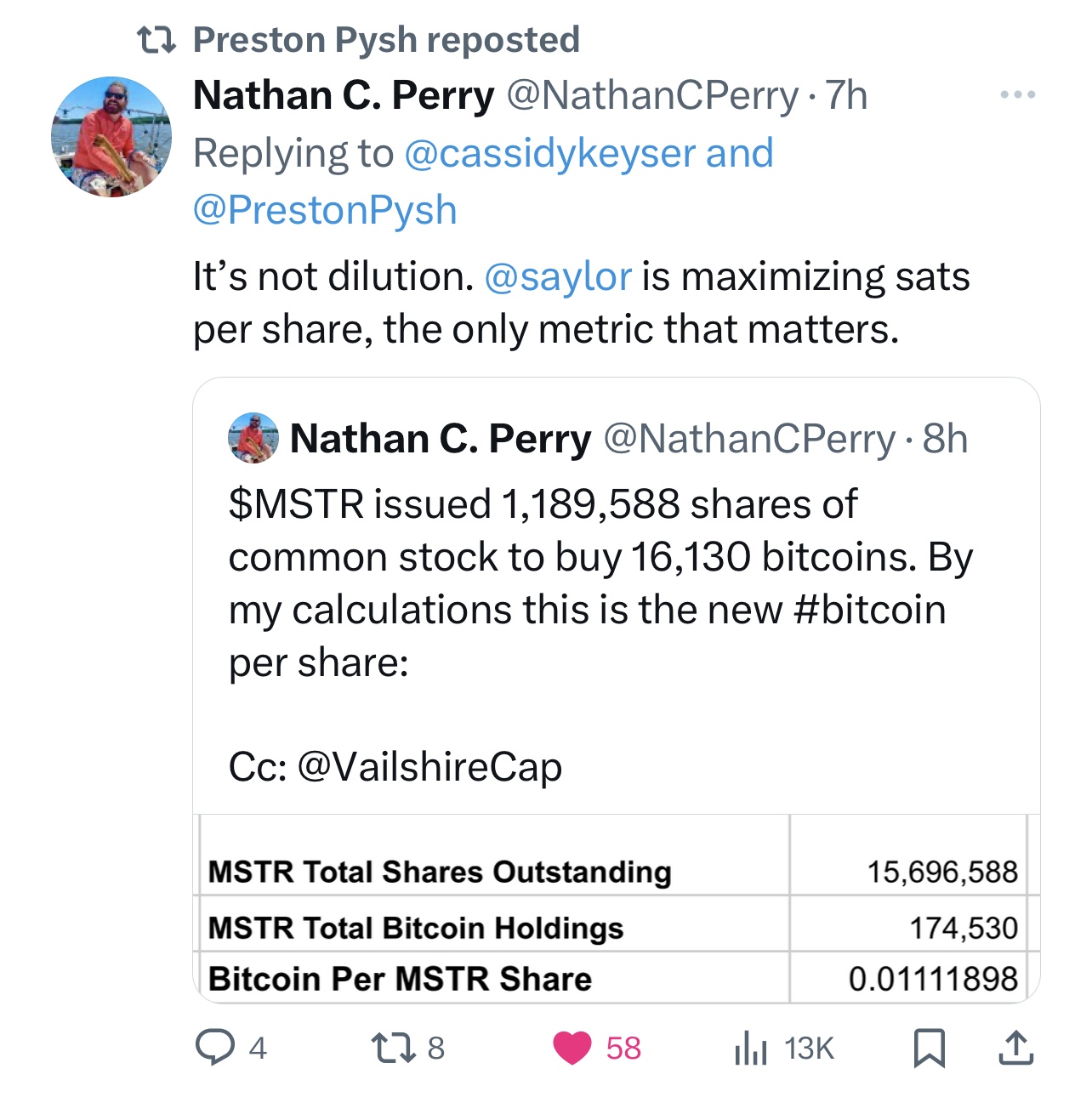The image size is (1092, 1097).
Task: Open the view analytics bar chart icon
Action: (750, 1048)
